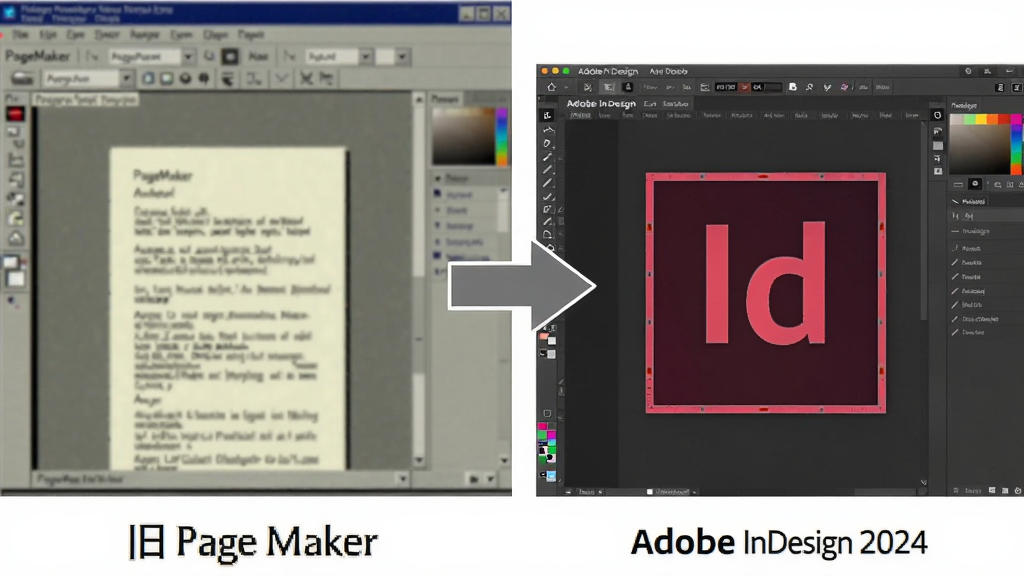The image size is (1024, 576).
Task: Select the document tab above PageMaker's canvas
Action: tap(85, 99)
